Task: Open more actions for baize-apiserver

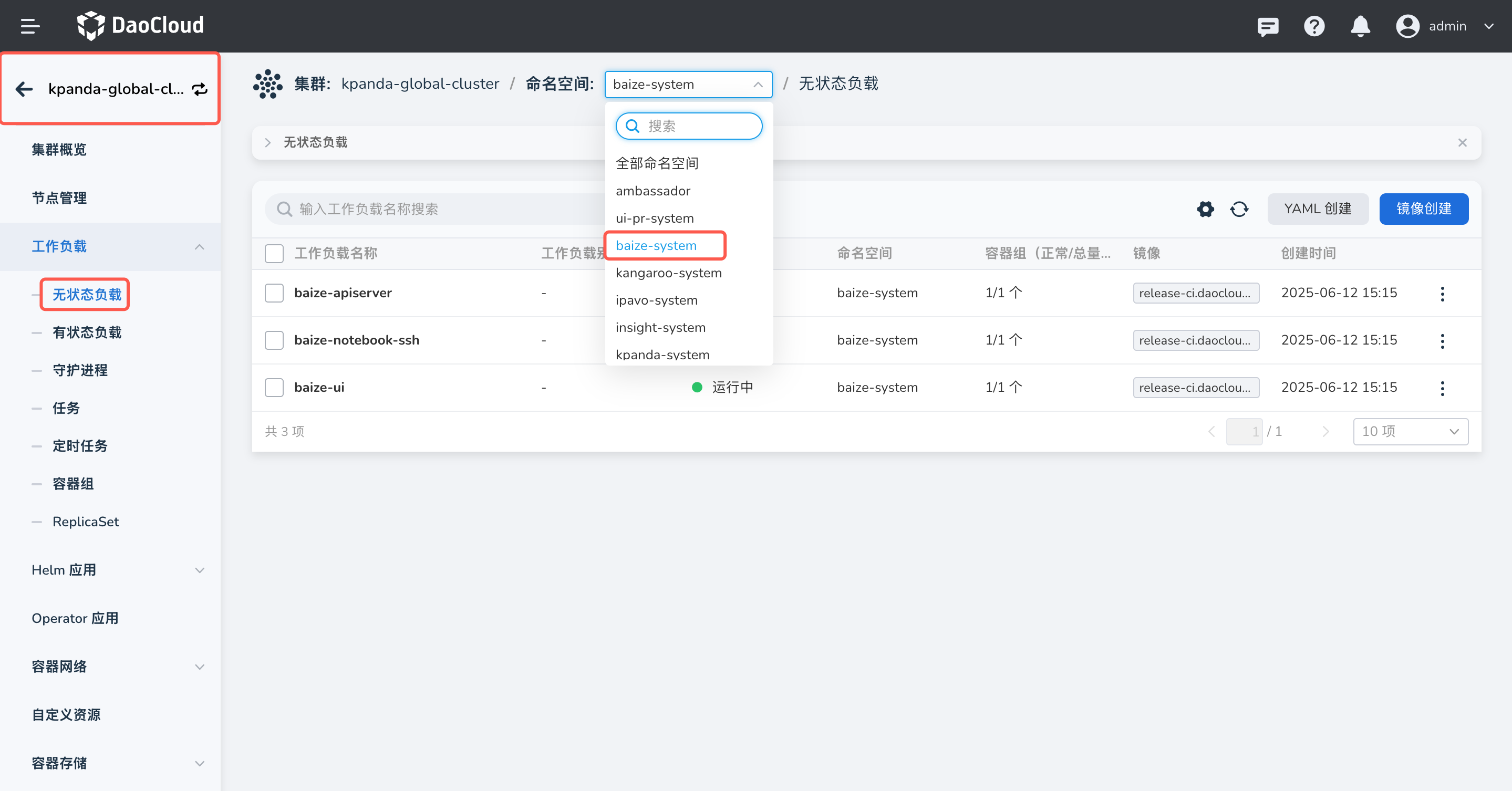Action: [1442, 294]
